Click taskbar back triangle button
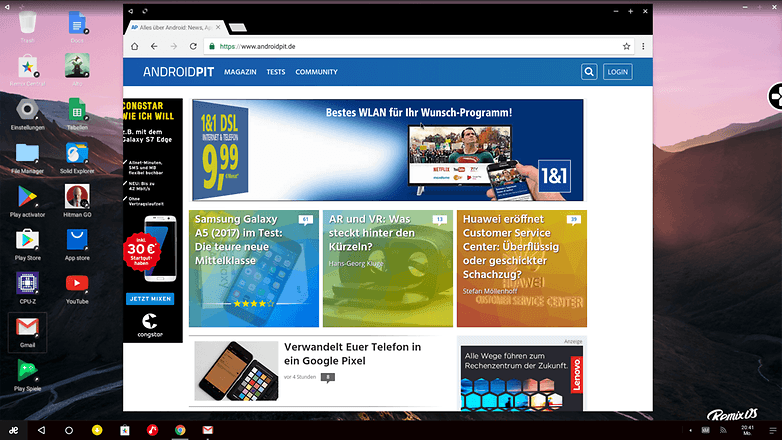The image size is (782, 440). pos(41,430)
